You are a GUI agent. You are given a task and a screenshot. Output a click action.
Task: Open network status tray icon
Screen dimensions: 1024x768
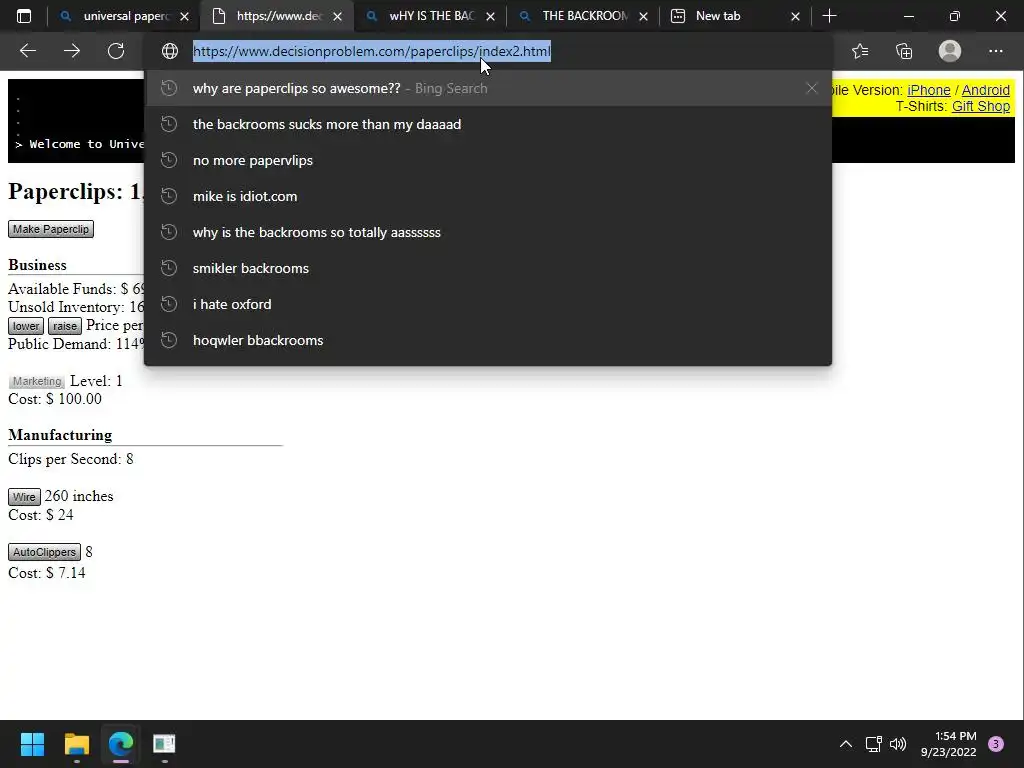[873, 744]
